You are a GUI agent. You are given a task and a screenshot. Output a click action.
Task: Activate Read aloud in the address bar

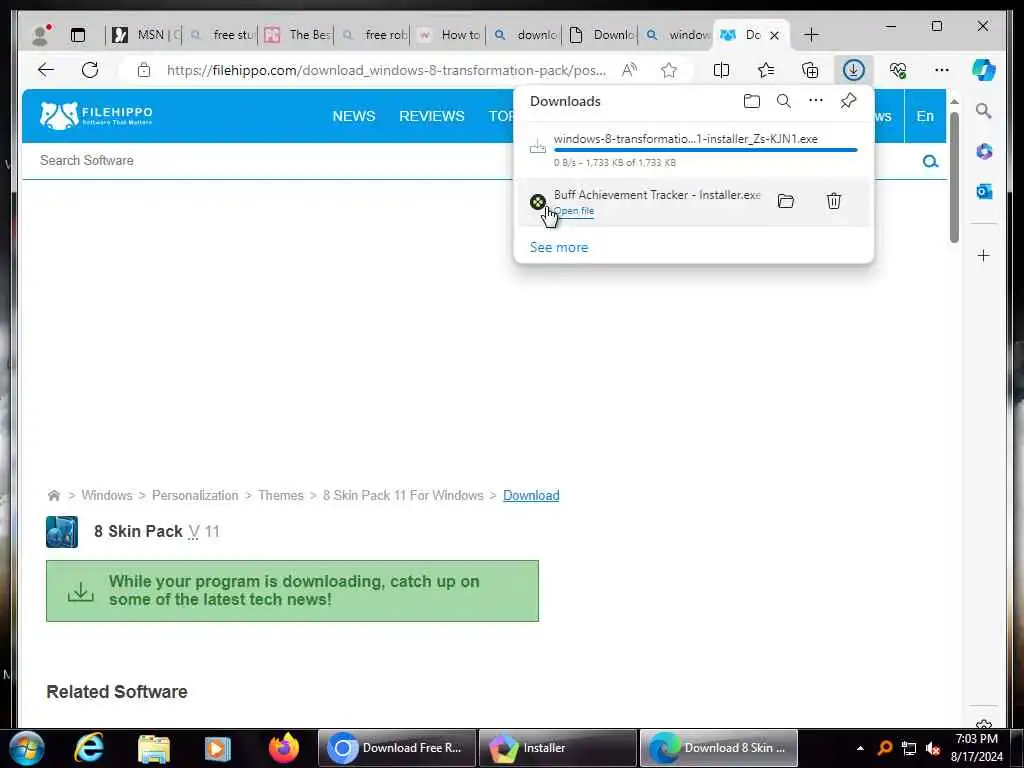[x=629, y=70]
